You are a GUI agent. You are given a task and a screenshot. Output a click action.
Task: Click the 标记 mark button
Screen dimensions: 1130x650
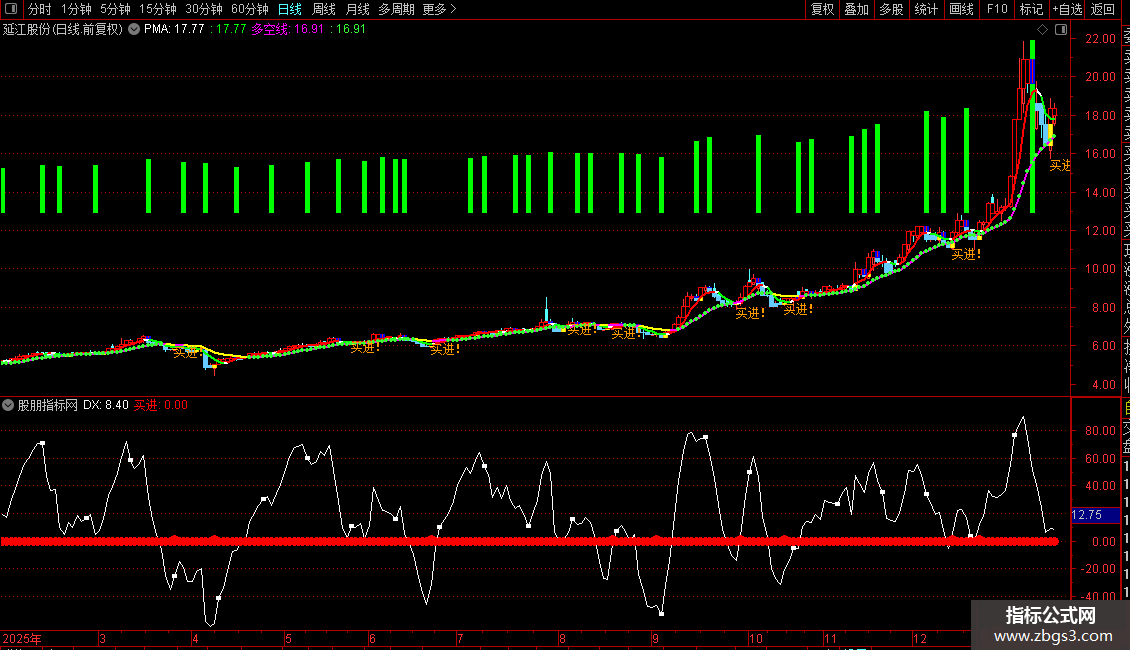pyautogui.click(x=1031, y=9)
